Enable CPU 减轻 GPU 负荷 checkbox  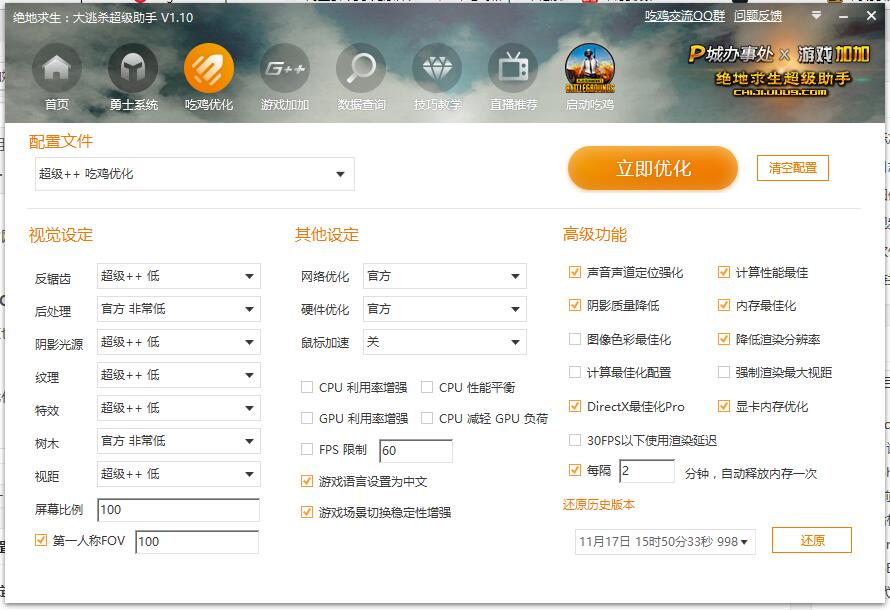tap(427, 418)
